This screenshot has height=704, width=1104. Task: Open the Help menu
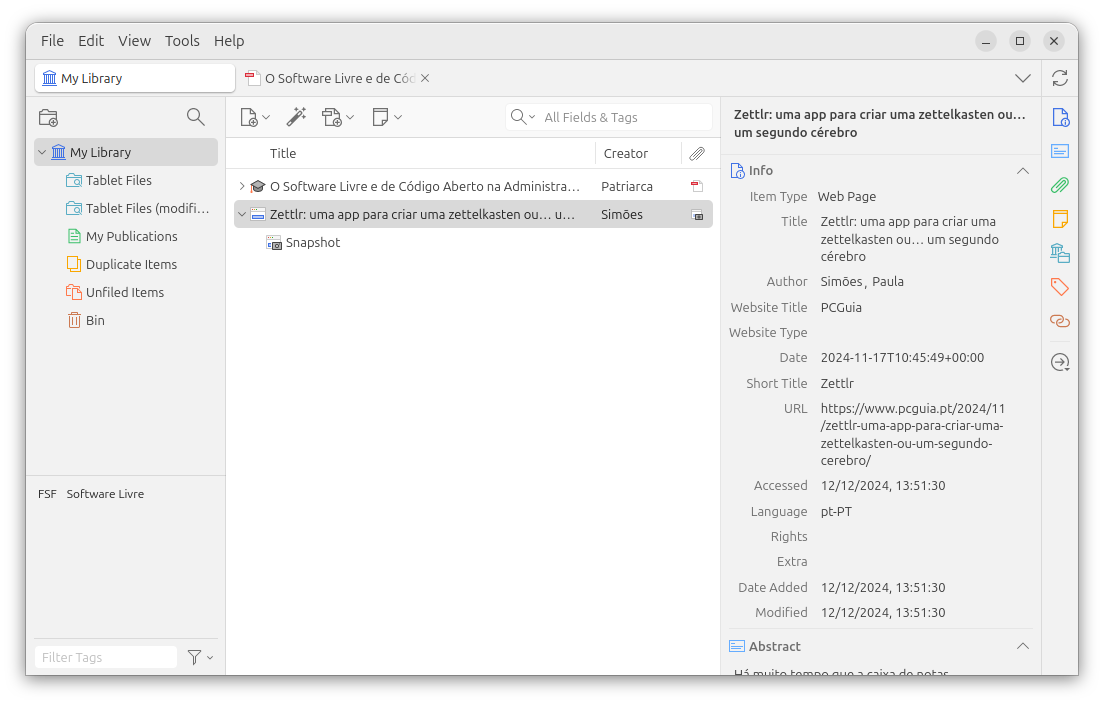(x=229, y=41)
